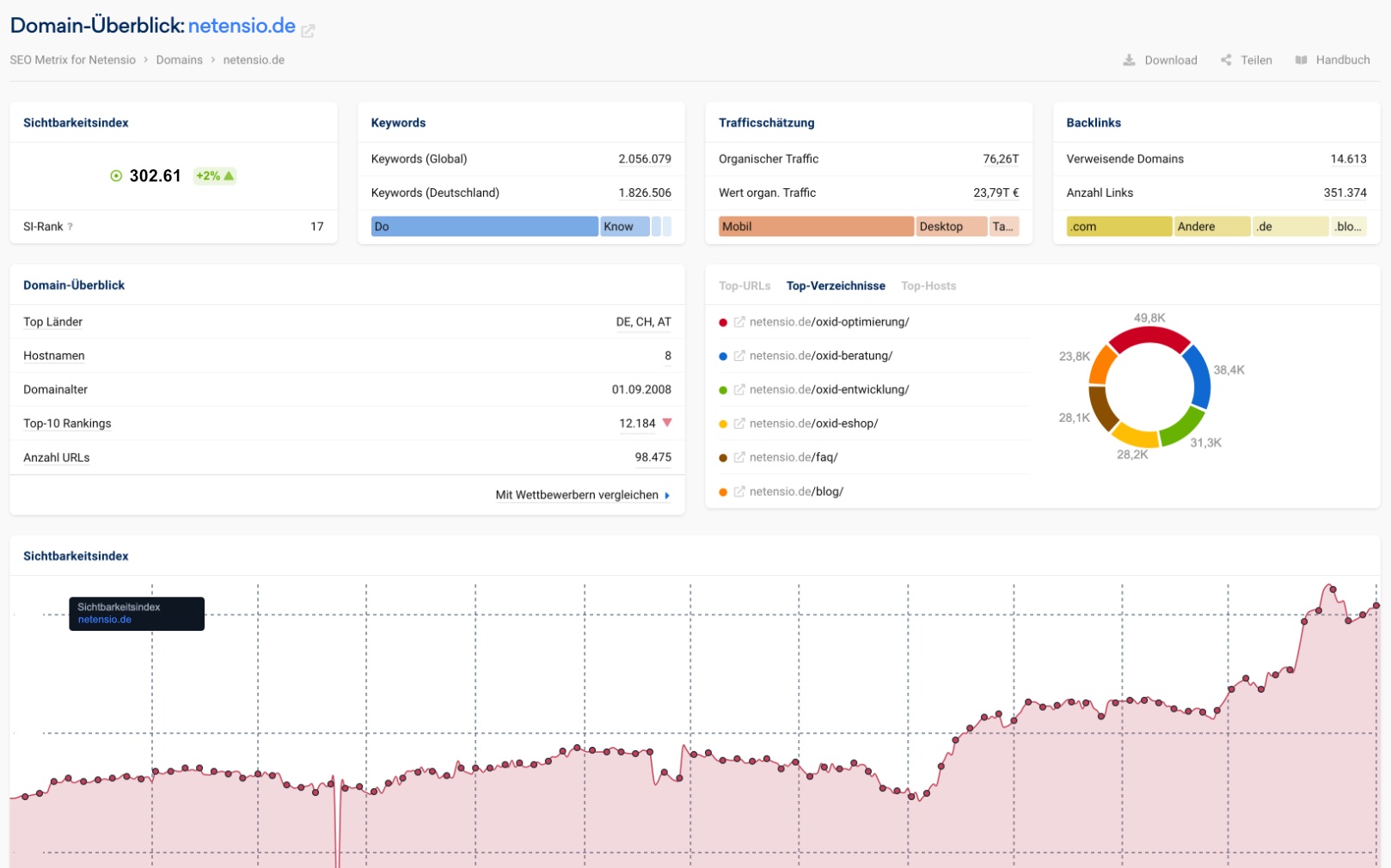
Task: Open SEO Metrix for Netensio breadcrumb
Action: click(x=73, y=60)
